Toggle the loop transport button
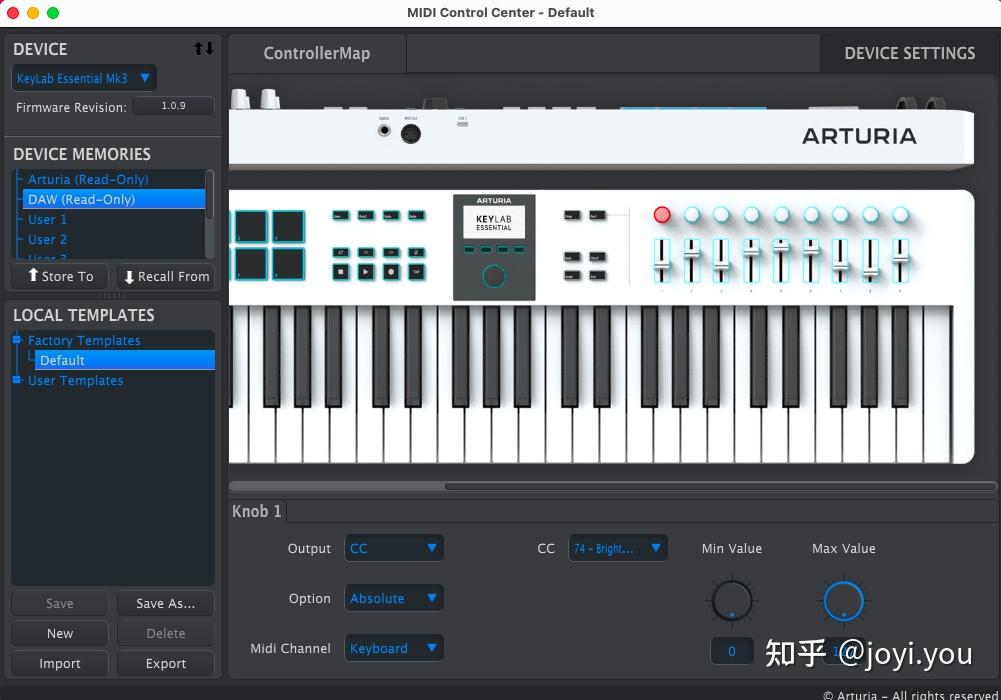 click(x=340, y=251)
